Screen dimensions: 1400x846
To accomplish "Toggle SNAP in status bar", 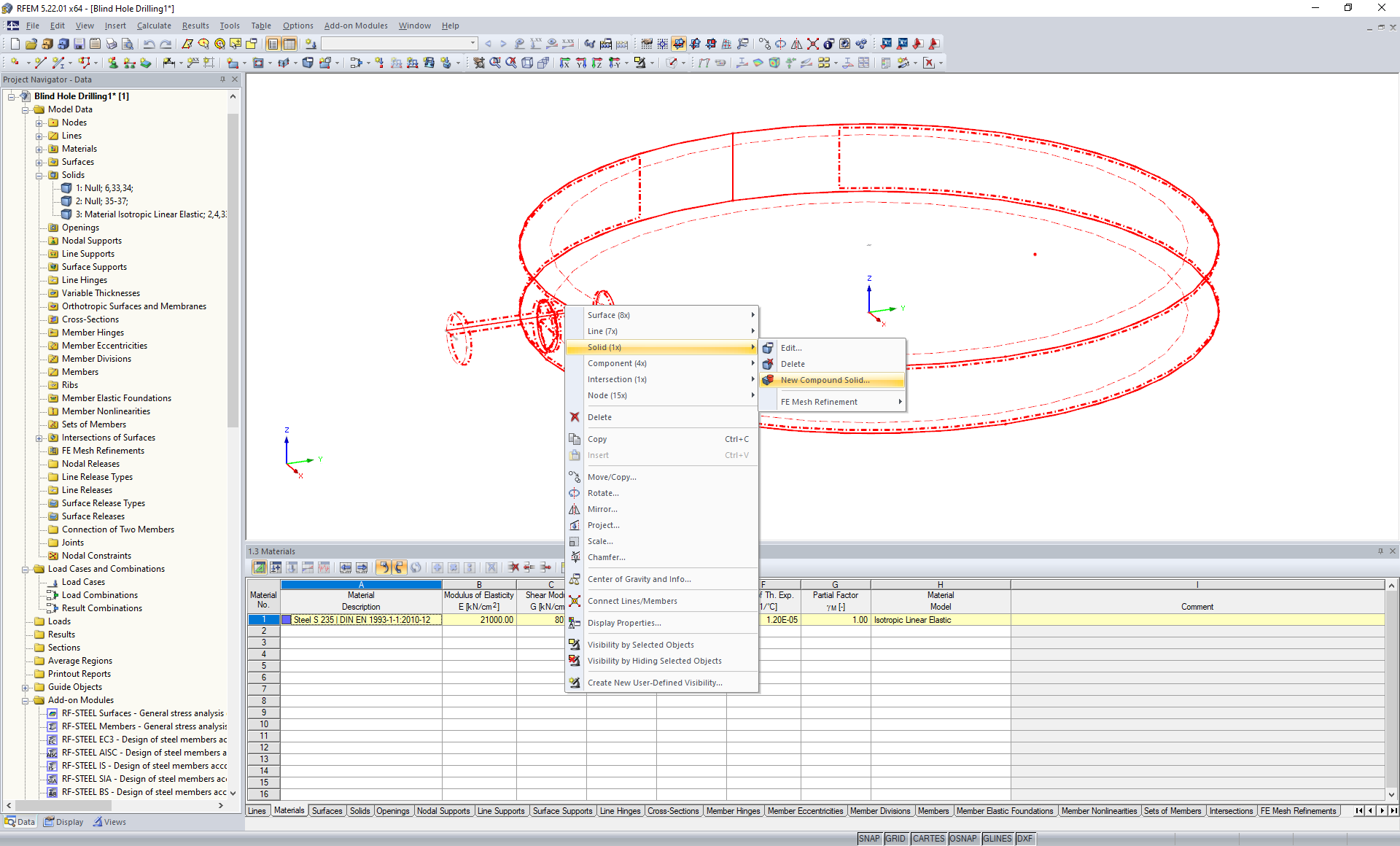I will 868,839.
